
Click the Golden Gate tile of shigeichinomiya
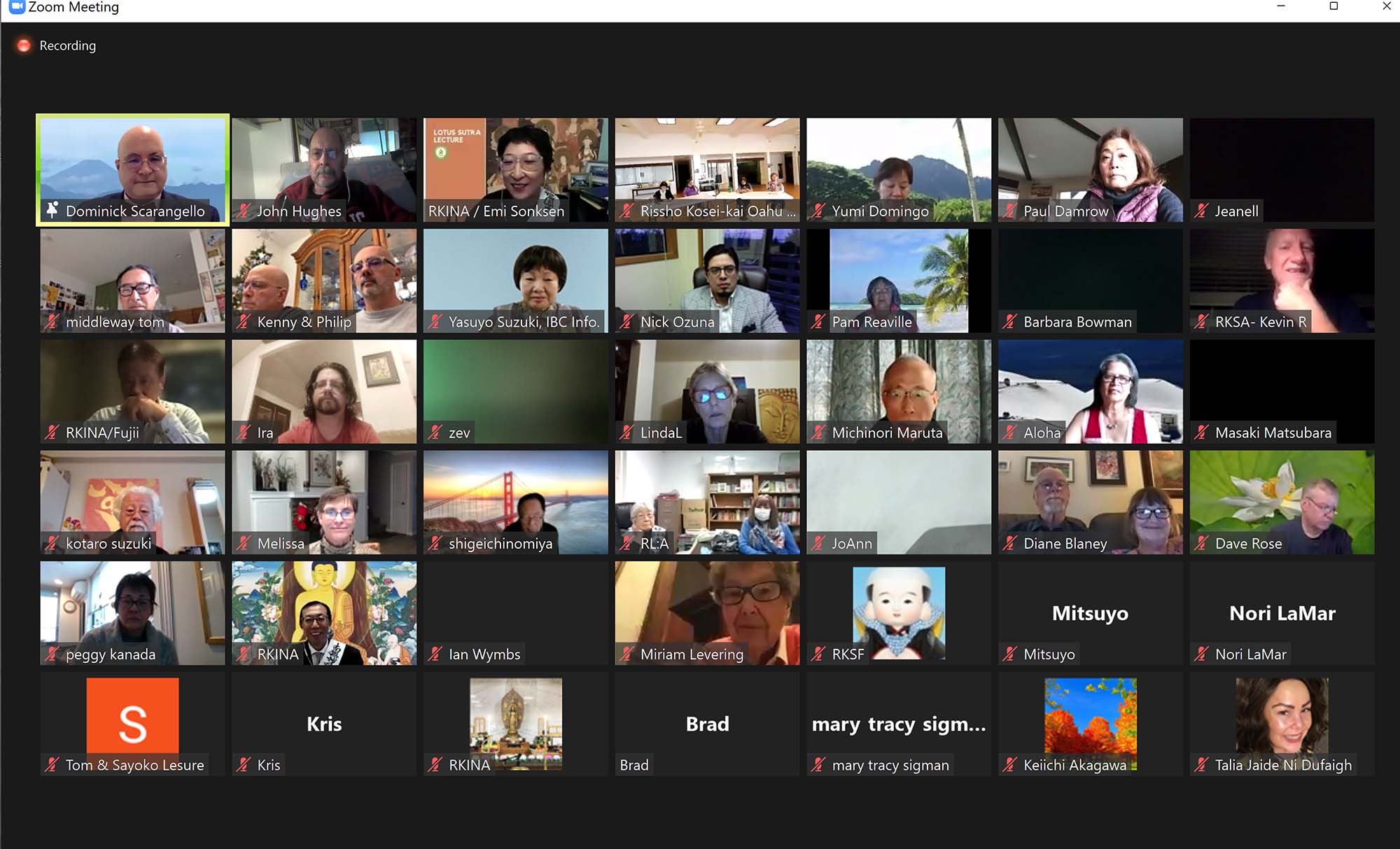[x=516, y=497]
